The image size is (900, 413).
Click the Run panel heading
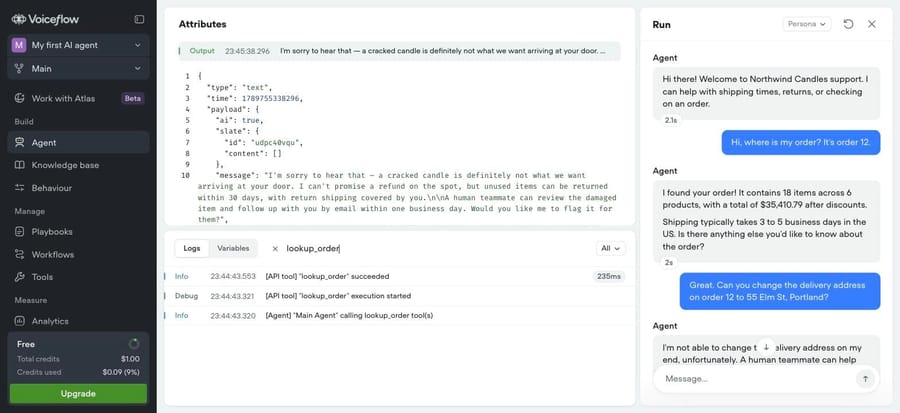point(661,25)
